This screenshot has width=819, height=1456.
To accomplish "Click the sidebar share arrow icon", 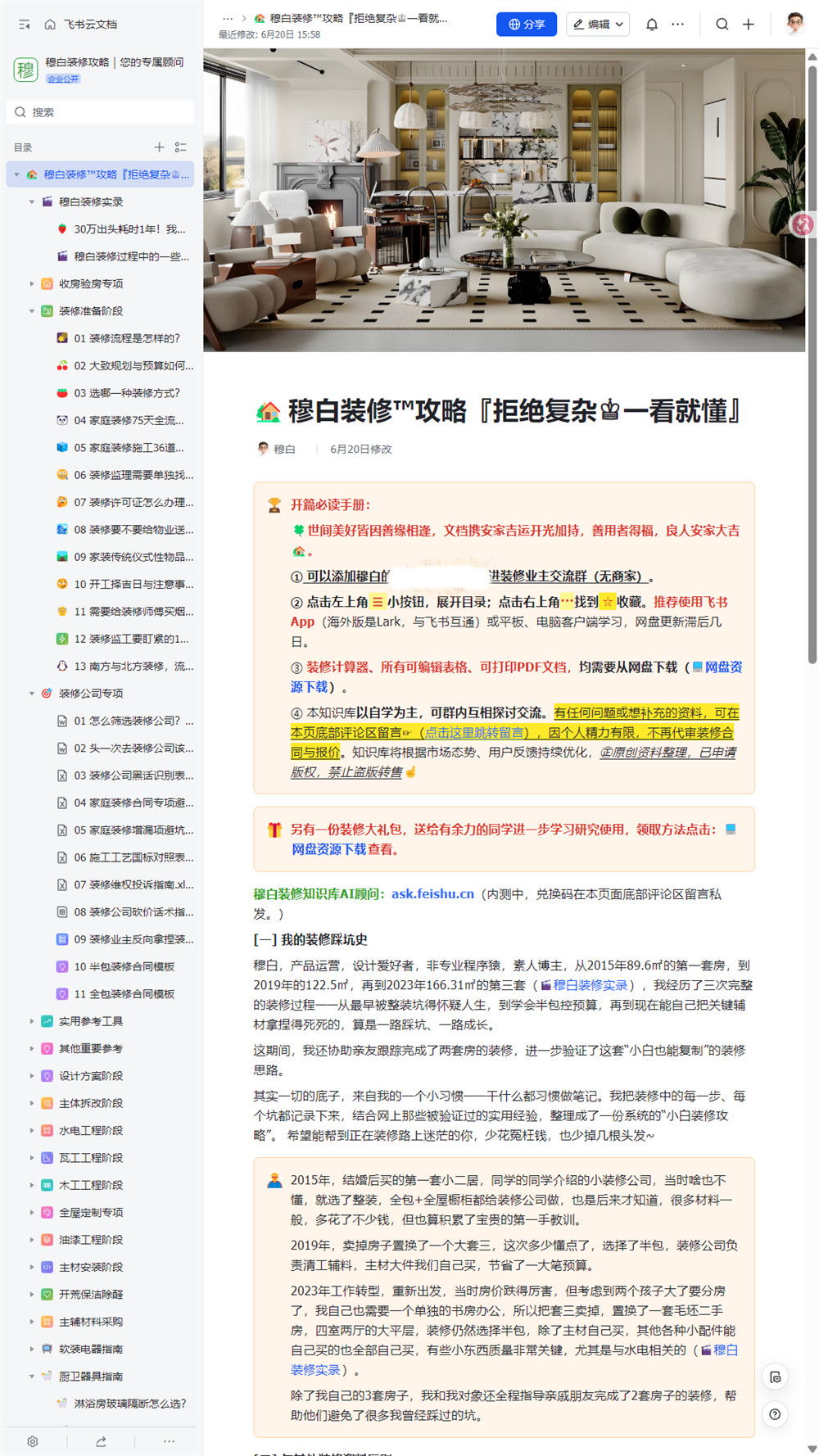I will click(101, 1441).
